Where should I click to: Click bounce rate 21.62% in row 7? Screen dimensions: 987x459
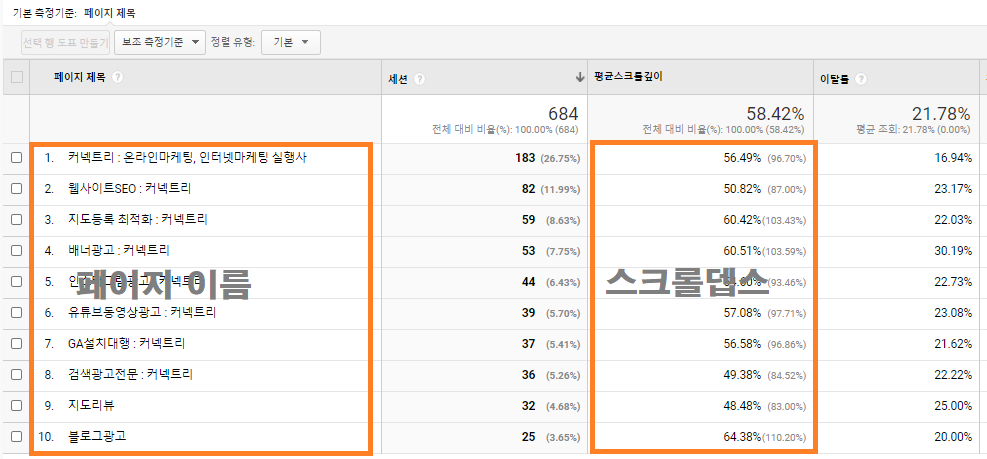pyautogui.click(x=953, y=344)
